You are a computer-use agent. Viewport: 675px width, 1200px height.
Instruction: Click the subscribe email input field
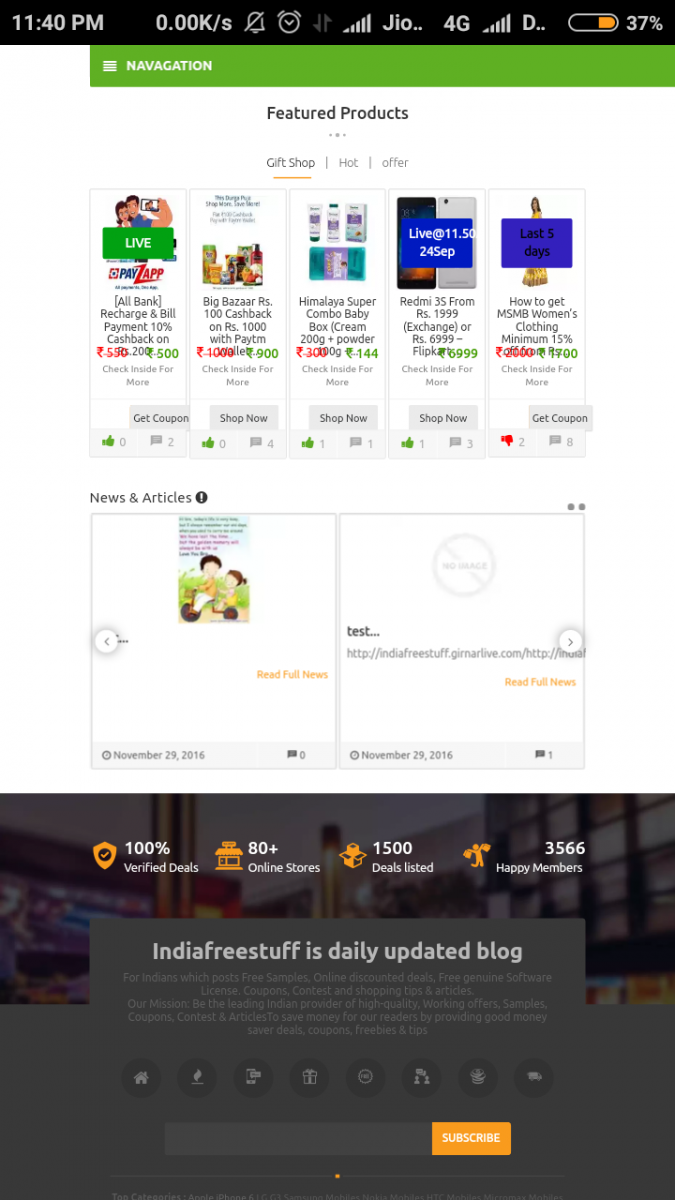tap(298, 1138)
